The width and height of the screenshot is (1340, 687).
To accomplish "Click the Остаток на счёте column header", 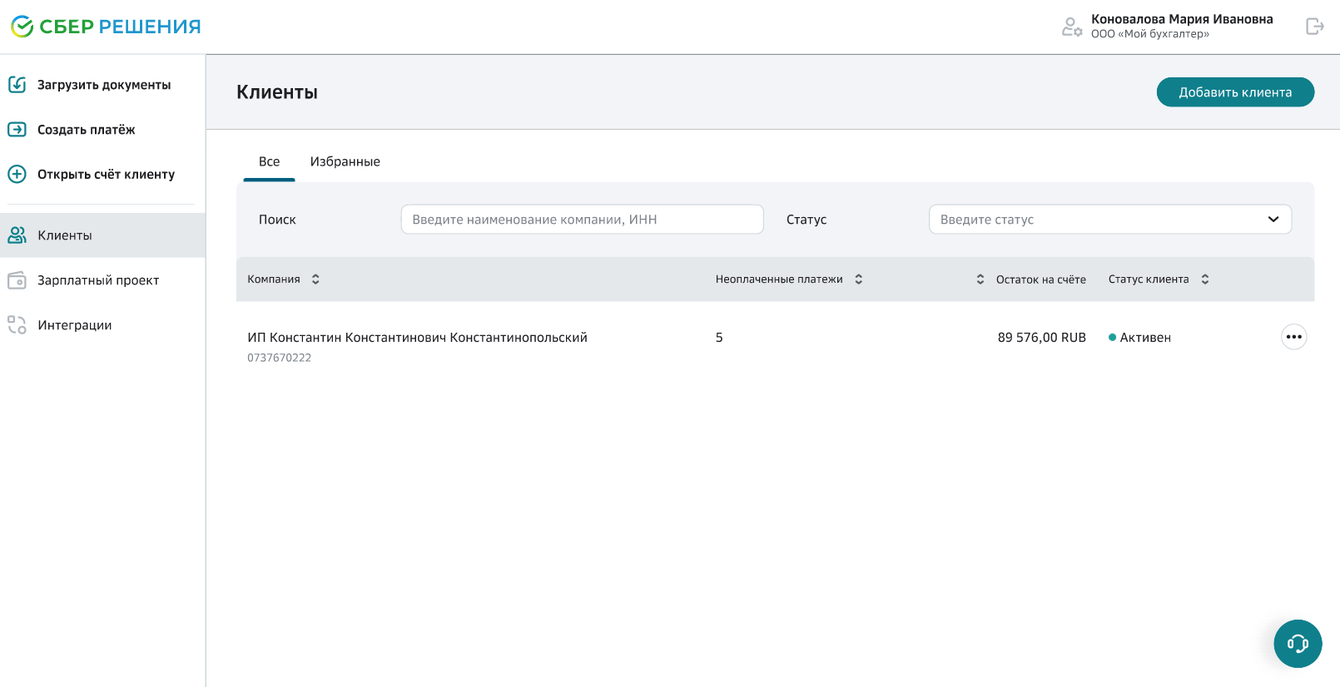I will (1041, 280).
